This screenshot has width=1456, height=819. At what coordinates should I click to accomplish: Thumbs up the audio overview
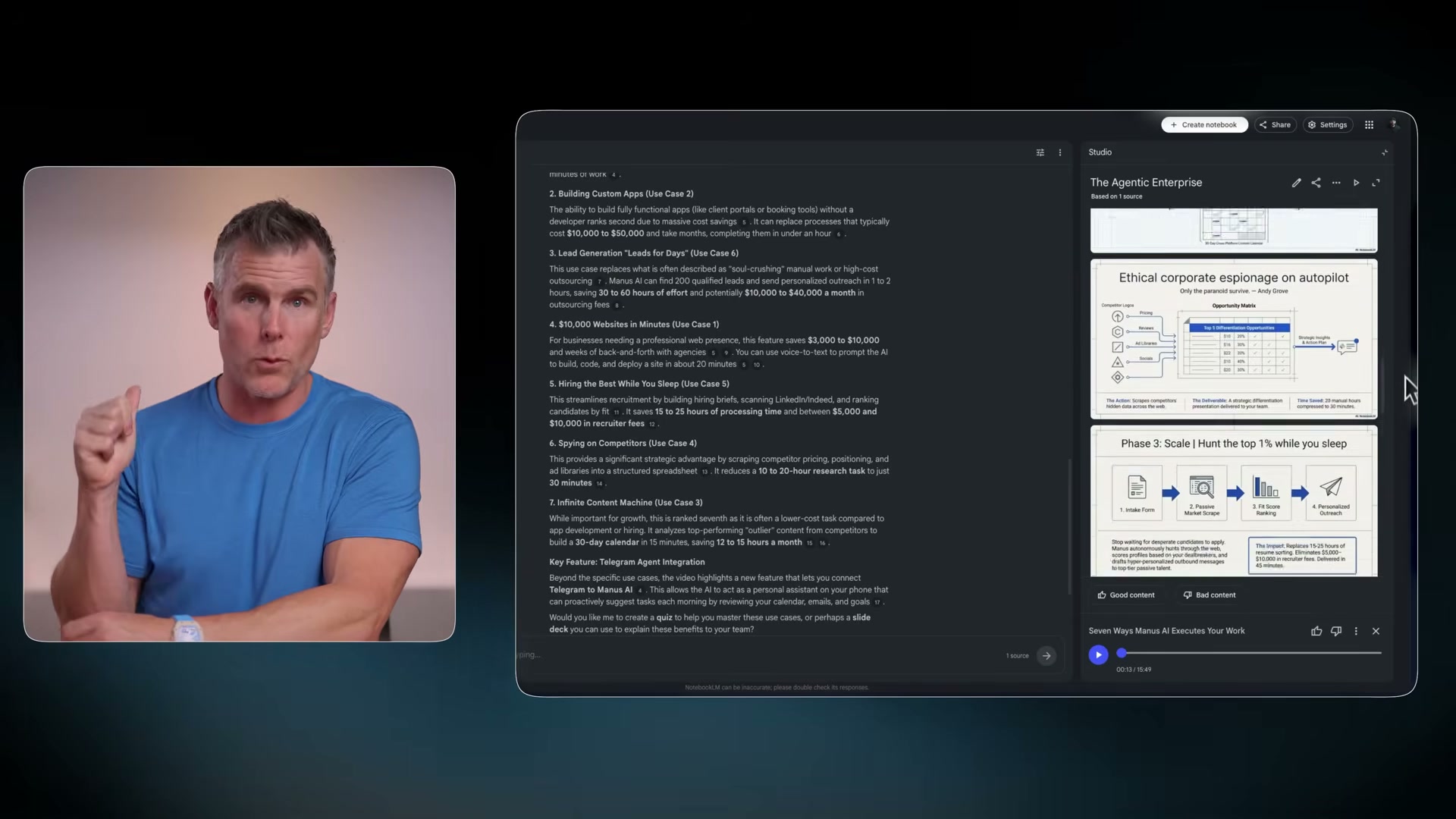coord(1316,631)
